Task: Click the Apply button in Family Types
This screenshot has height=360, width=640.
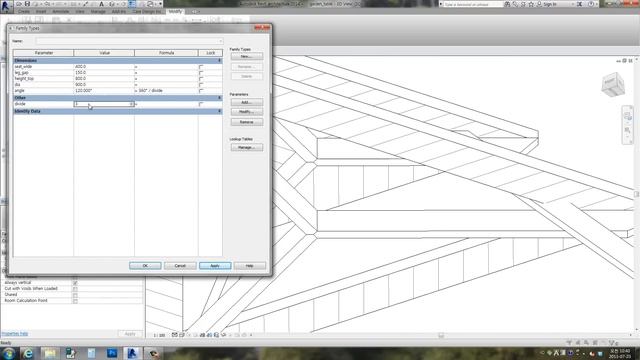Action: pyautogui.click(x=215, y=266)
